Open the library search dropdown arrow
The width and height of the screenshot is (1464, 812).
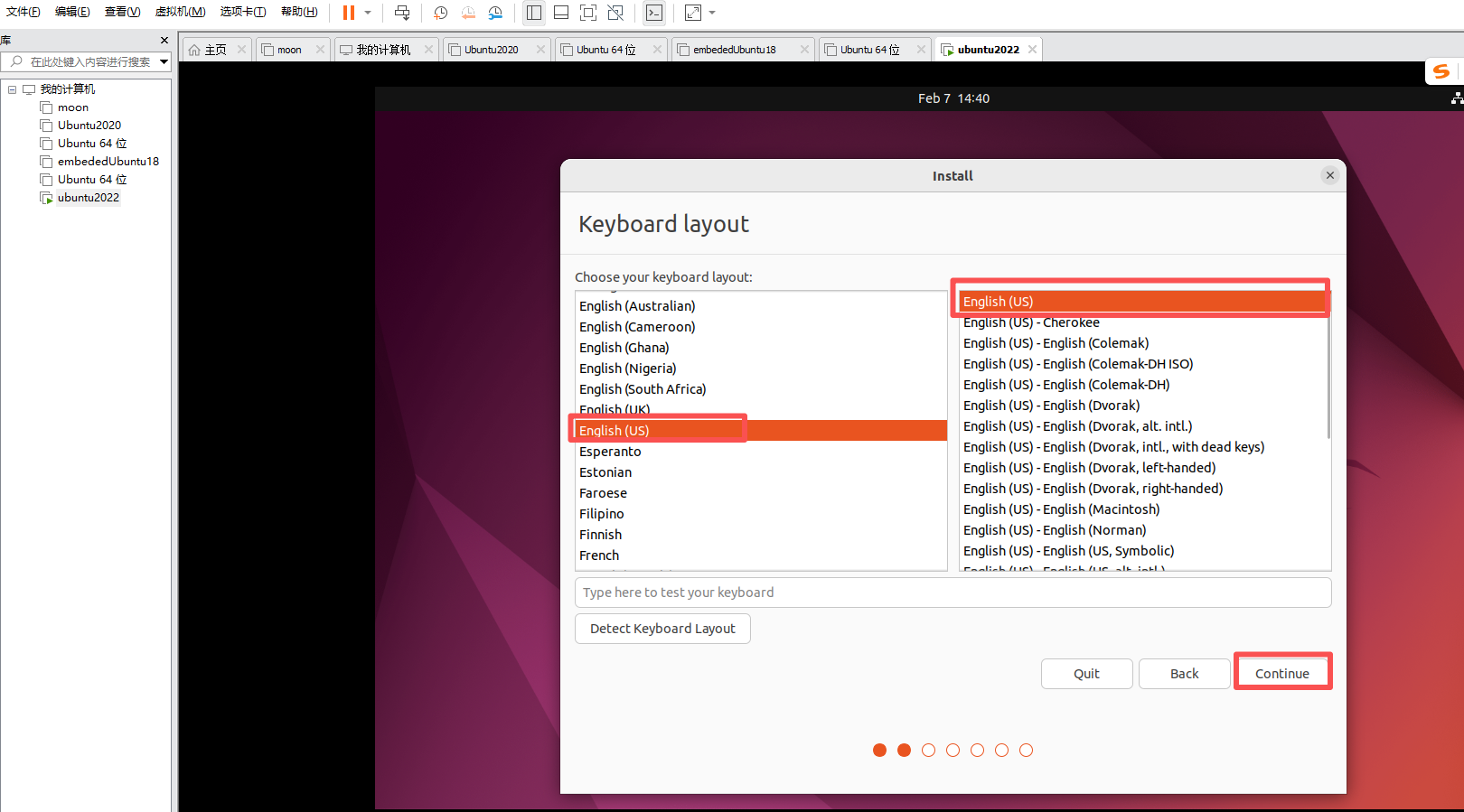click(x=164, y=61)
